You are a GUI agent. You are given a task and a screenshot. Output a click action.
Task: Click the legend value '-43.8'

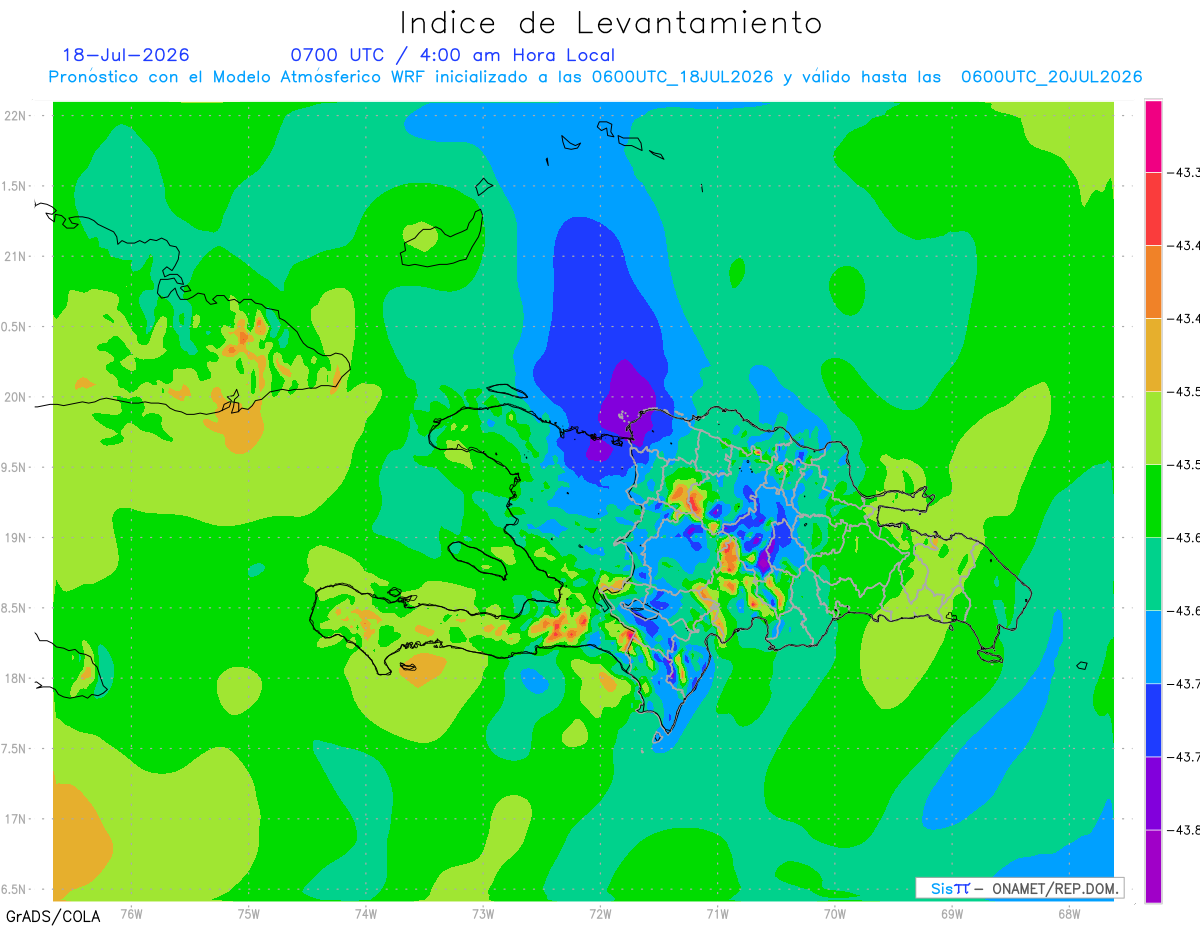point(1186,830)
